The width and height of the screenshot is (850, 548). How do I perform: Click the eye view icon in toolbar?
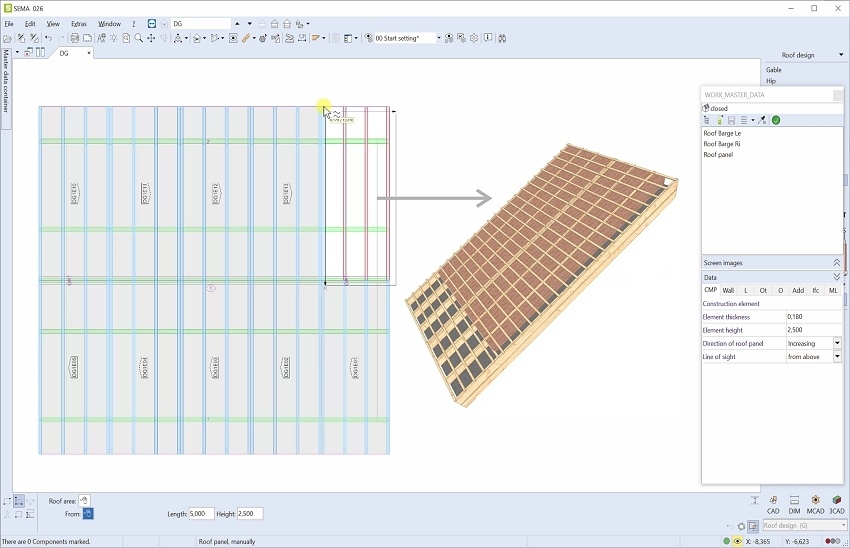[233, 38]
